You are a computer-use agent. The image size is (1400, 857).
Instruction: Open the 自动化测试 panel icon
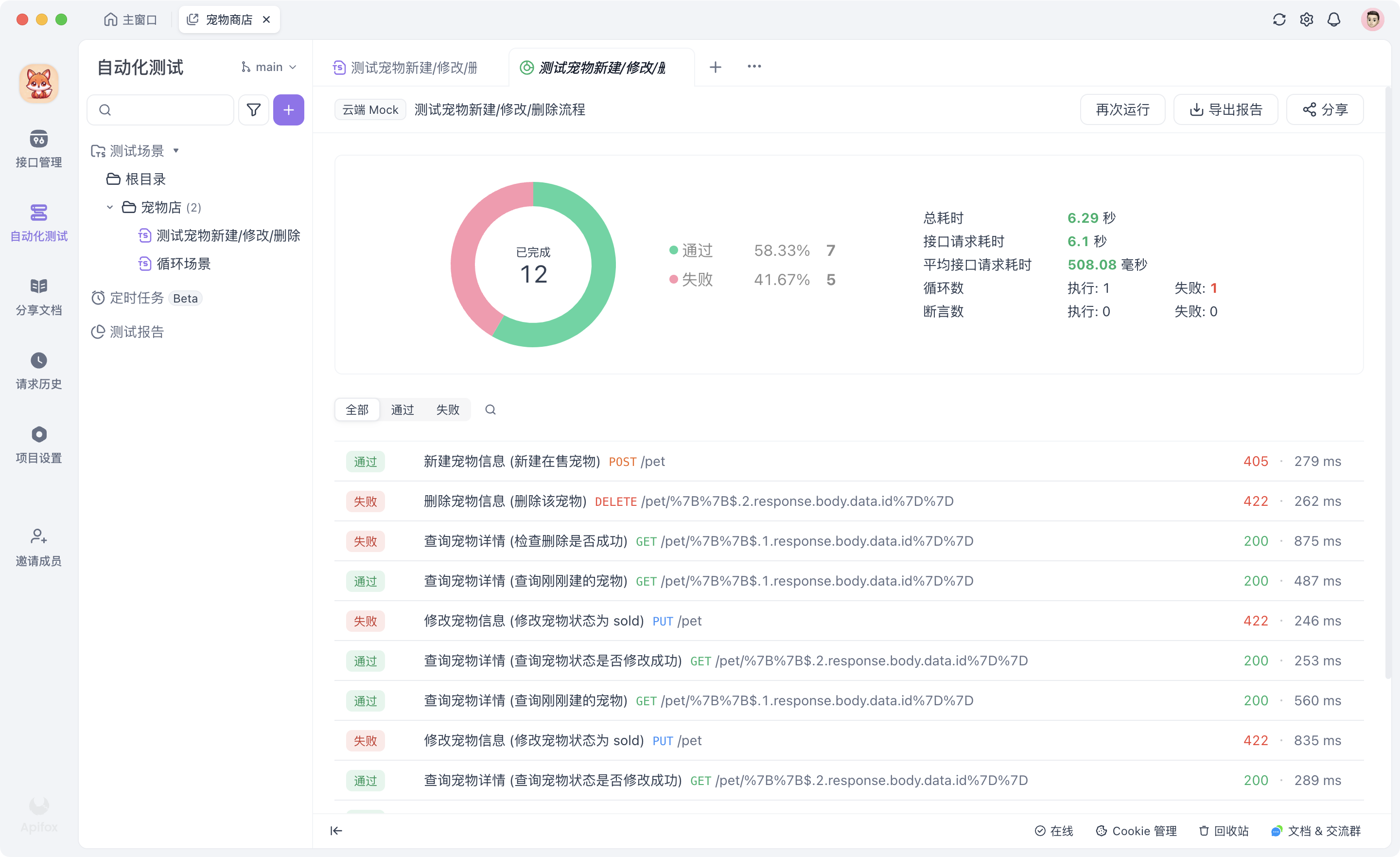38,222
